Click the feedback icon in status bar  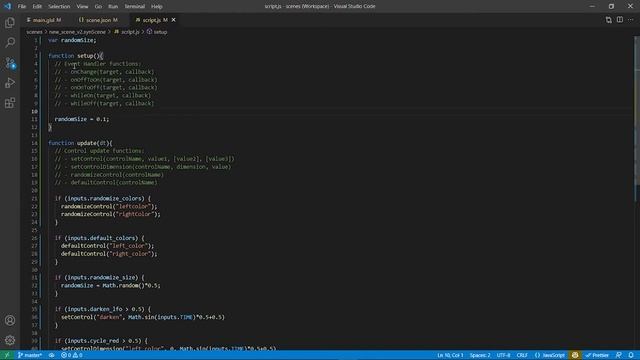coord(619,355)
